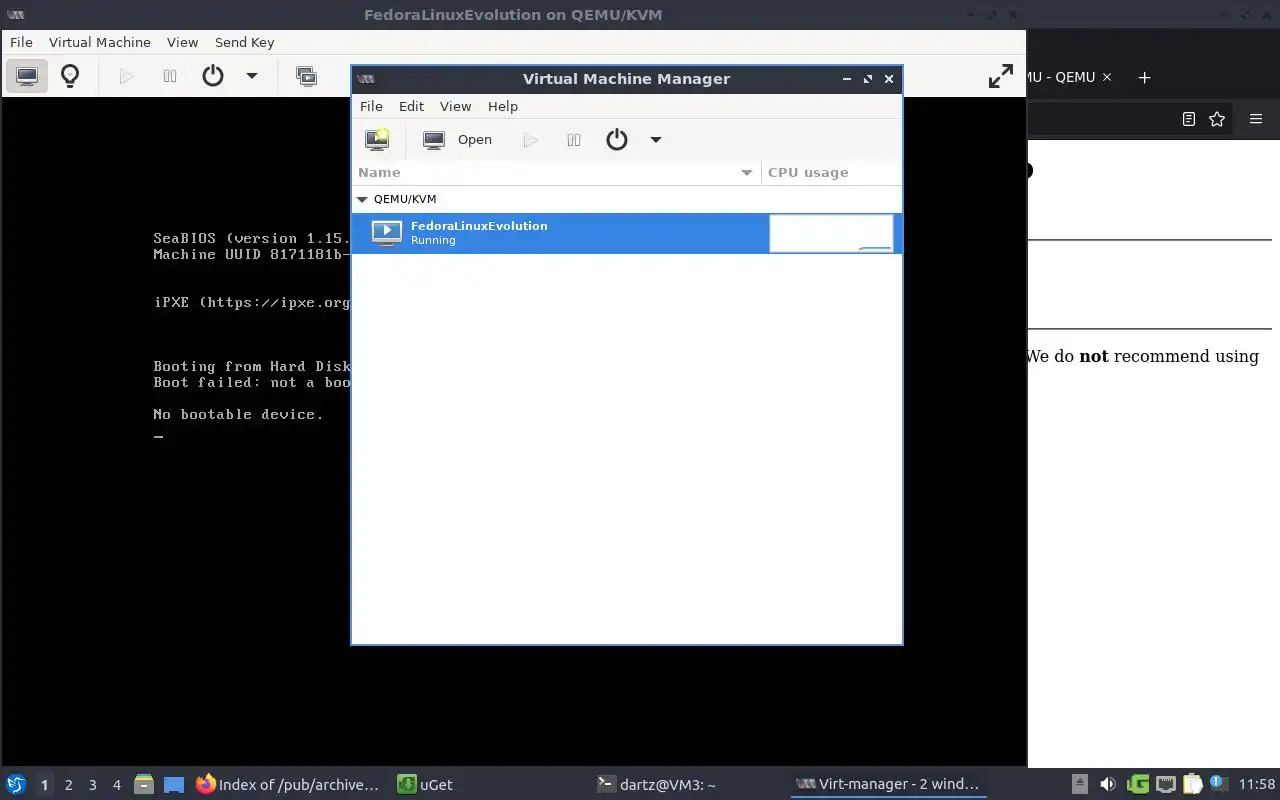This screenshot has height=800, width=1280.
Task: Switch to the Firefox Index of /pub/archive window
Action: point(289,785)
